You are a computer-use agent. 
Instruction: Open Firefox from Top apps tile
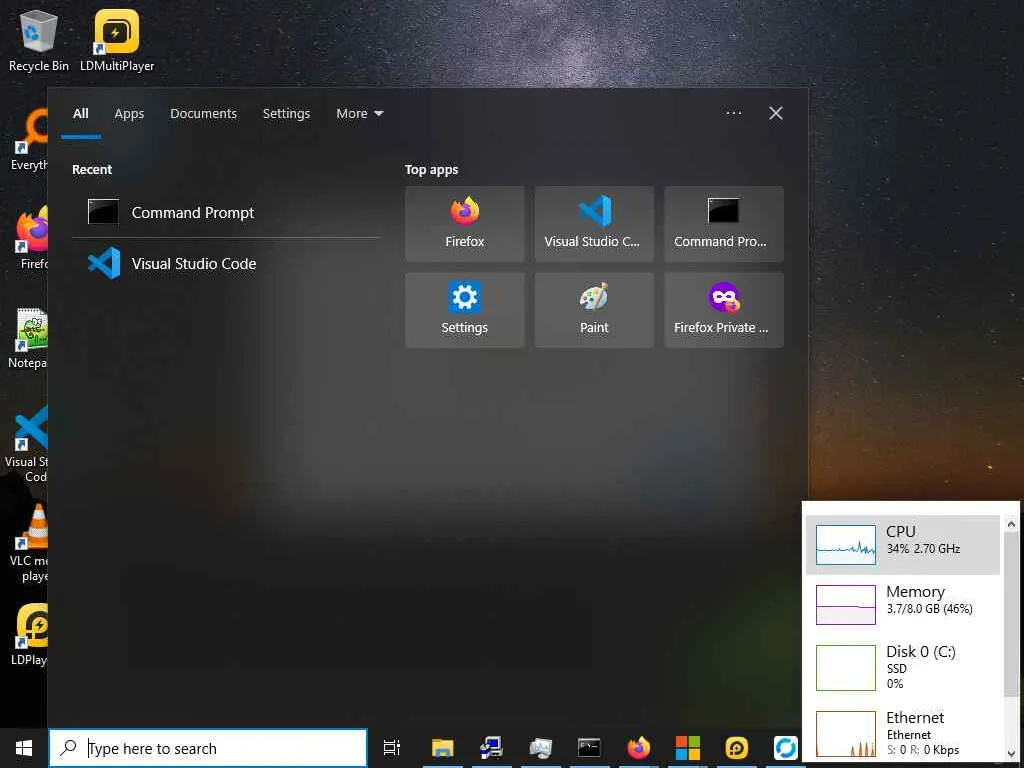click(x=464, y=224)
